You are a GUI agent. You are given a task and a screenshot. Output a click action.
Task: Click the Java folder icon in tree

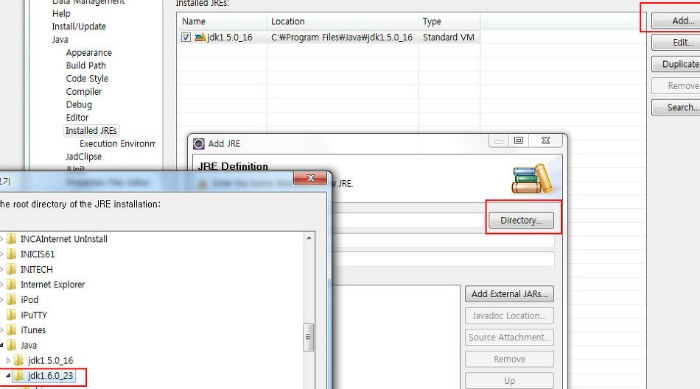coord(12,345)
